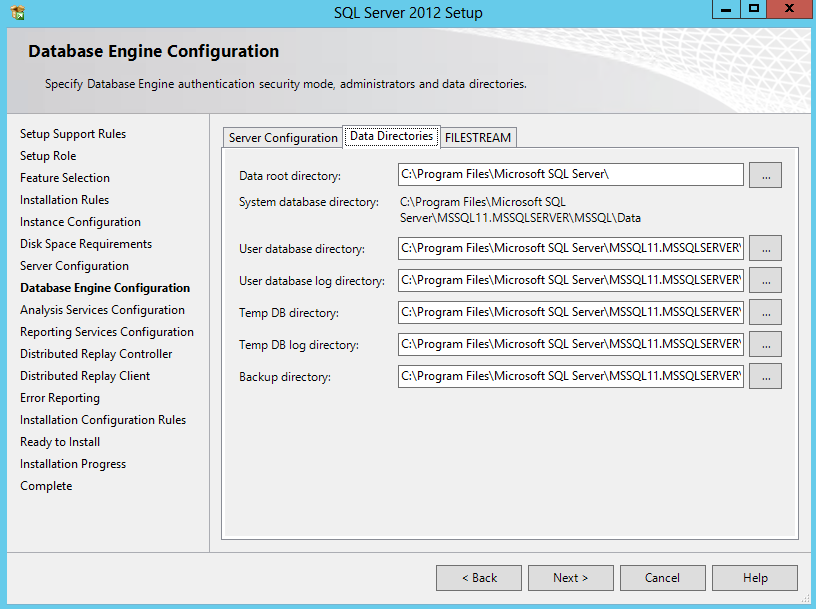Image resolution: width=816 pixels, height=609 pixels.
Task: Click the Installation Progress step
Action: pyautogui.click(x=73, y=464)
